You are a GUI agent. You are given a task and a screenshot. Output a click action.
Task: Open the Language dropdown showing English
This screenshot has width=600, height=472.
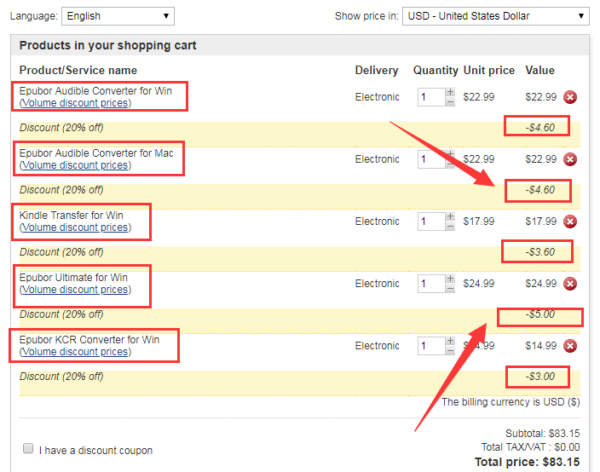click(x=118, y=16)
